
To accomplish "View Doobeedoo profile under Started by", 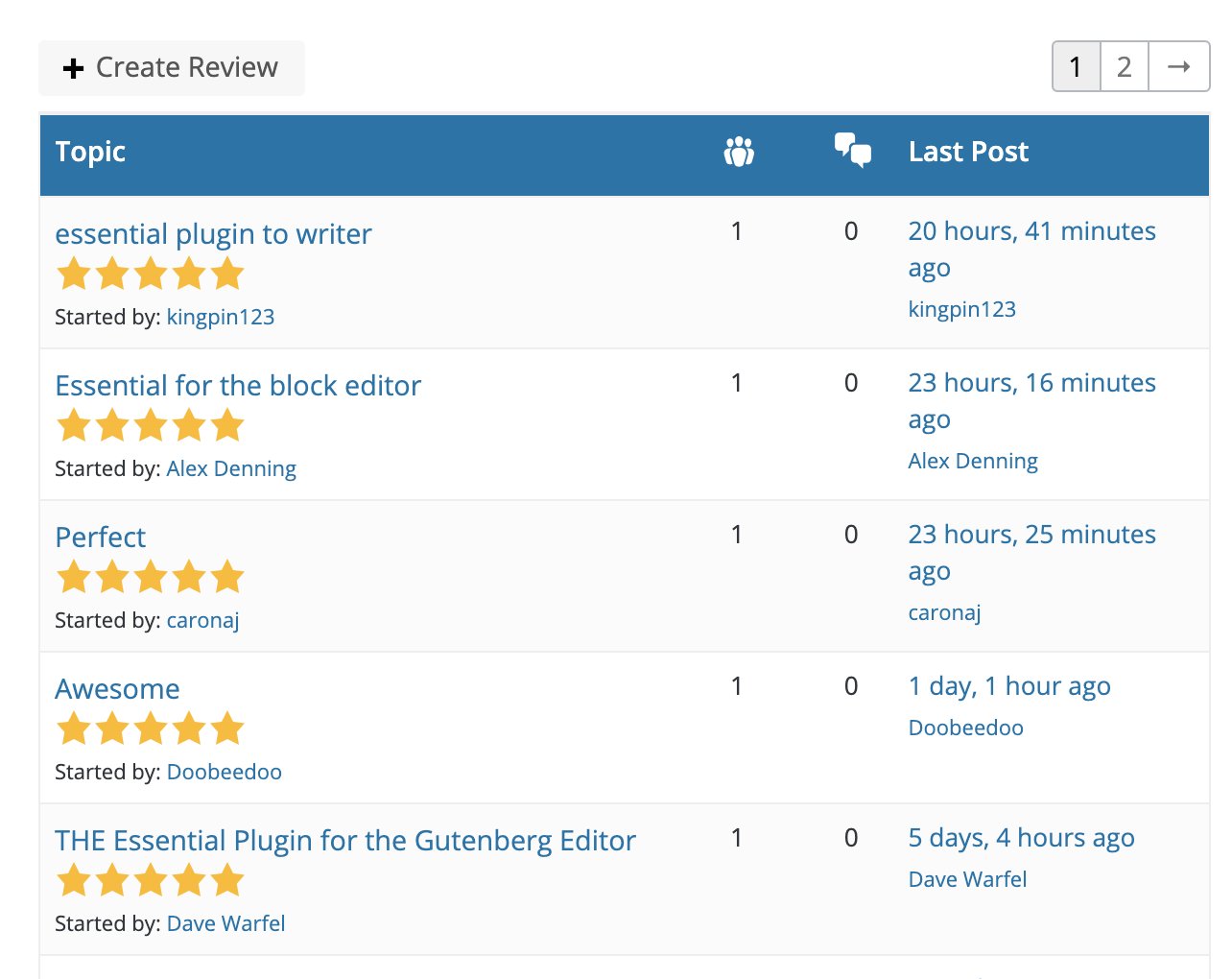I will [225, 772].
